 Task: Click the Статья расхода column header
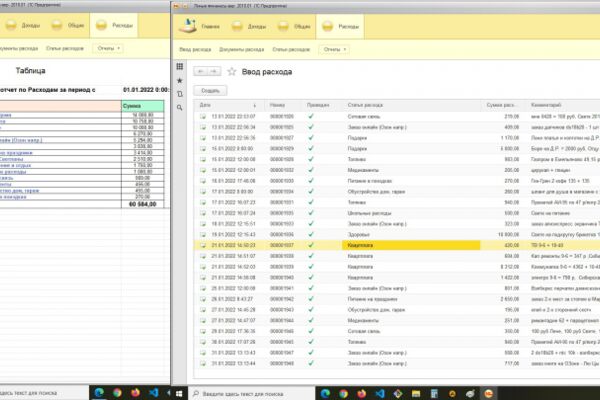(412, 105)
